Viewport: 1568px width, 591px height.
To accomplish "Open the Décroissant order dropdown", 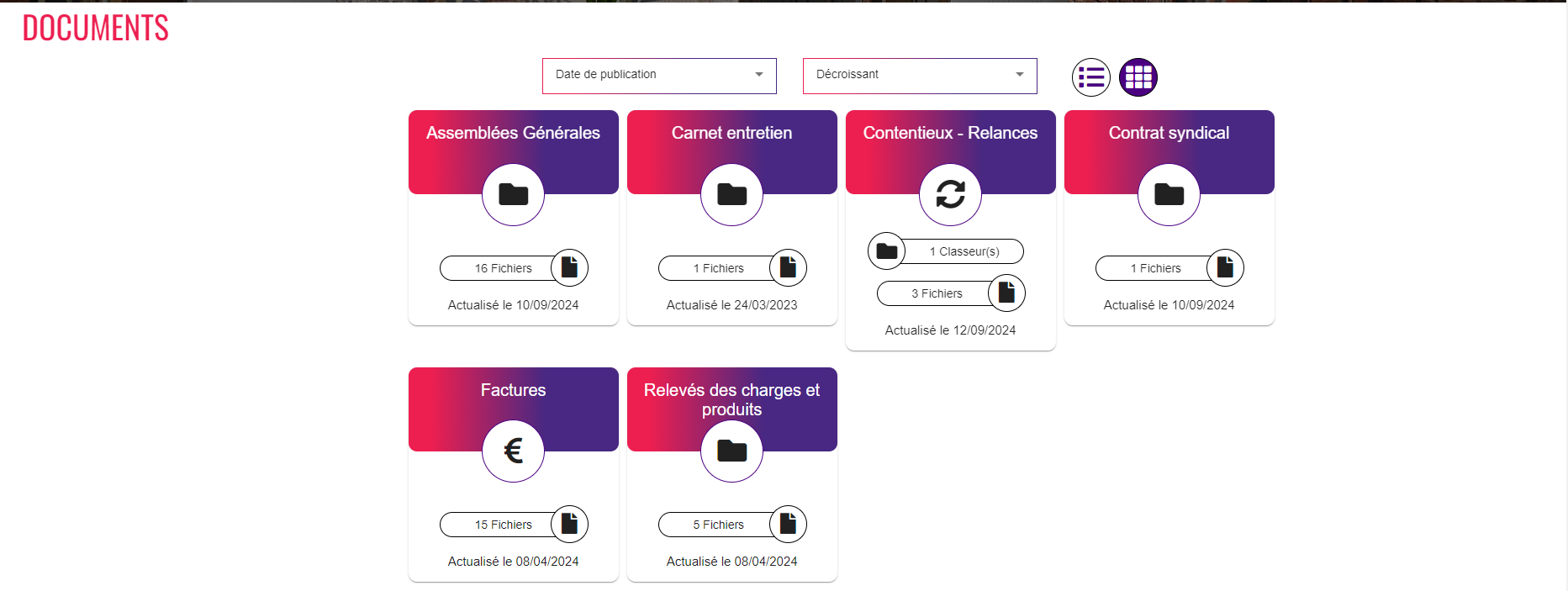I will pos(920,76).
